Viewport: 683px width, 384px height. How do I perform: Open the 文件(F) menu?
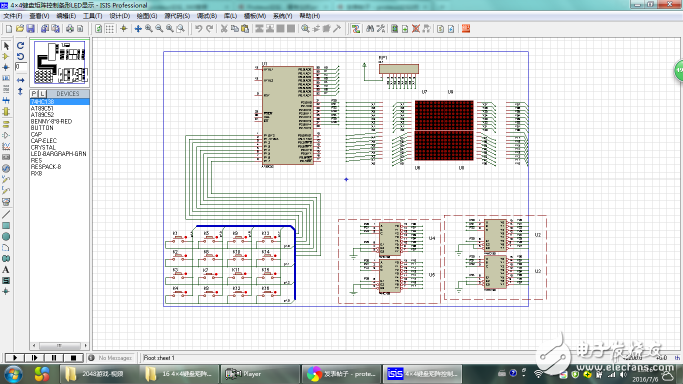(x=13, y=16)
